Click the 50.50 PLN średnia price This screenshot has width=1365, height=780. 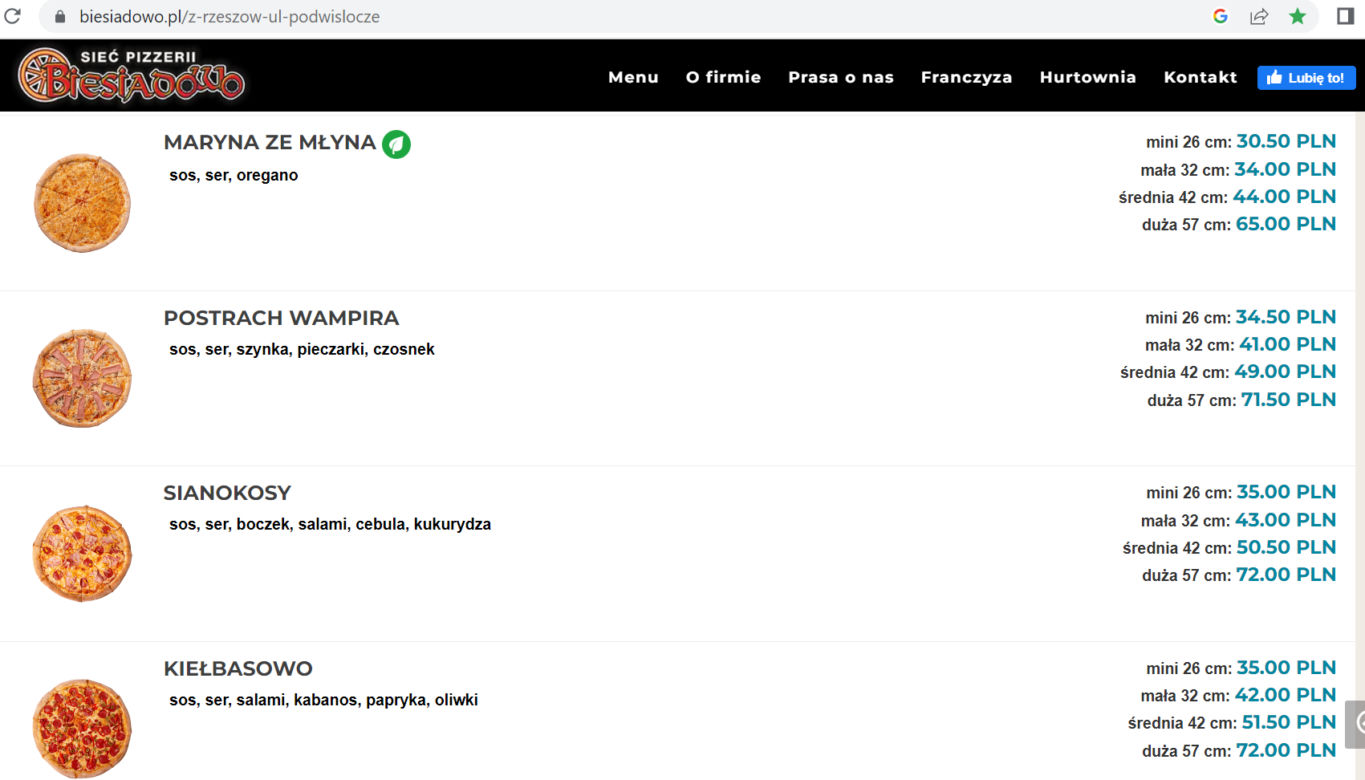1287,547
